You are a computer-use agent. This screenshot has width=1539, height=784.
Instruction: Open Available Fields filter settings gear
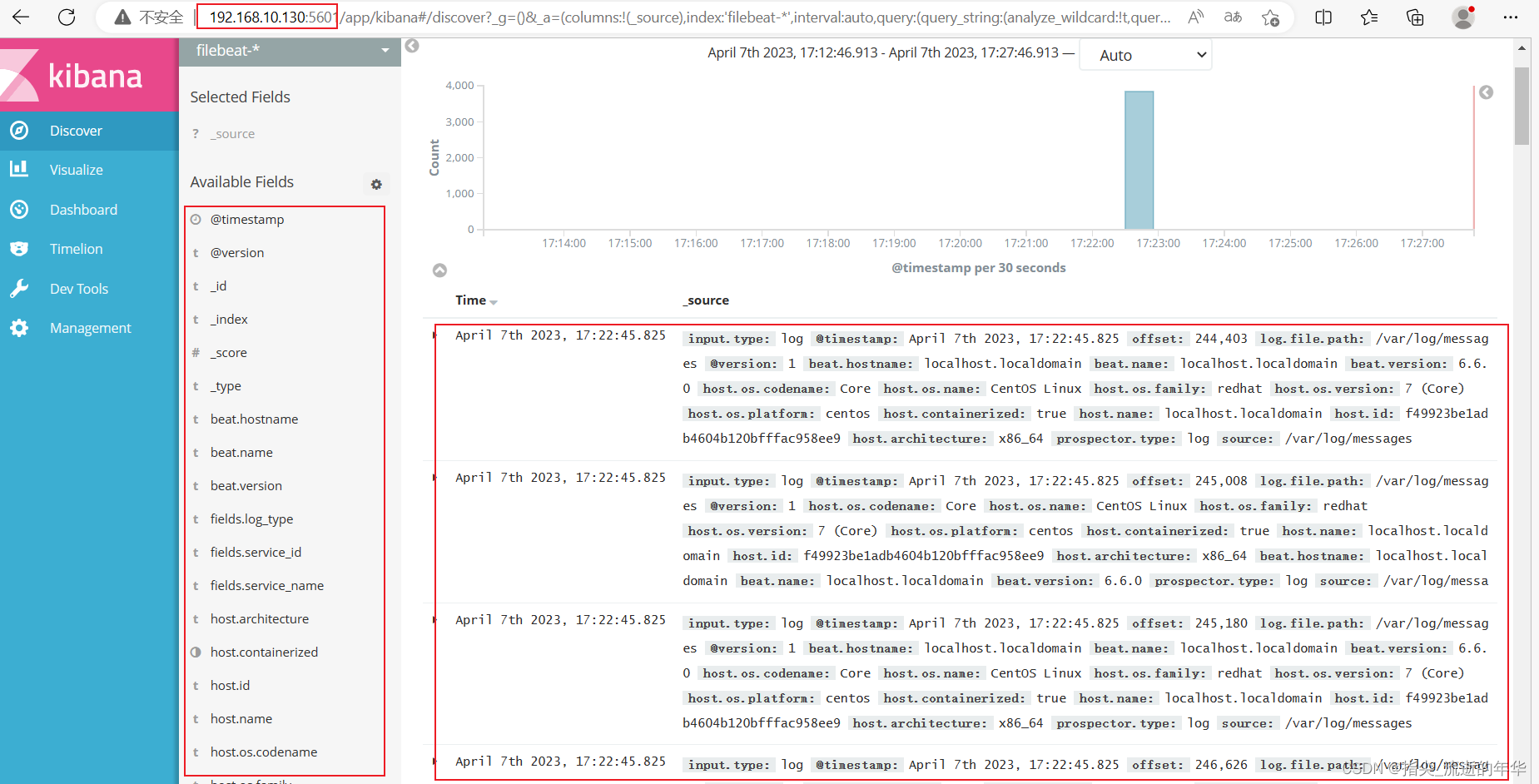(376, 184)
